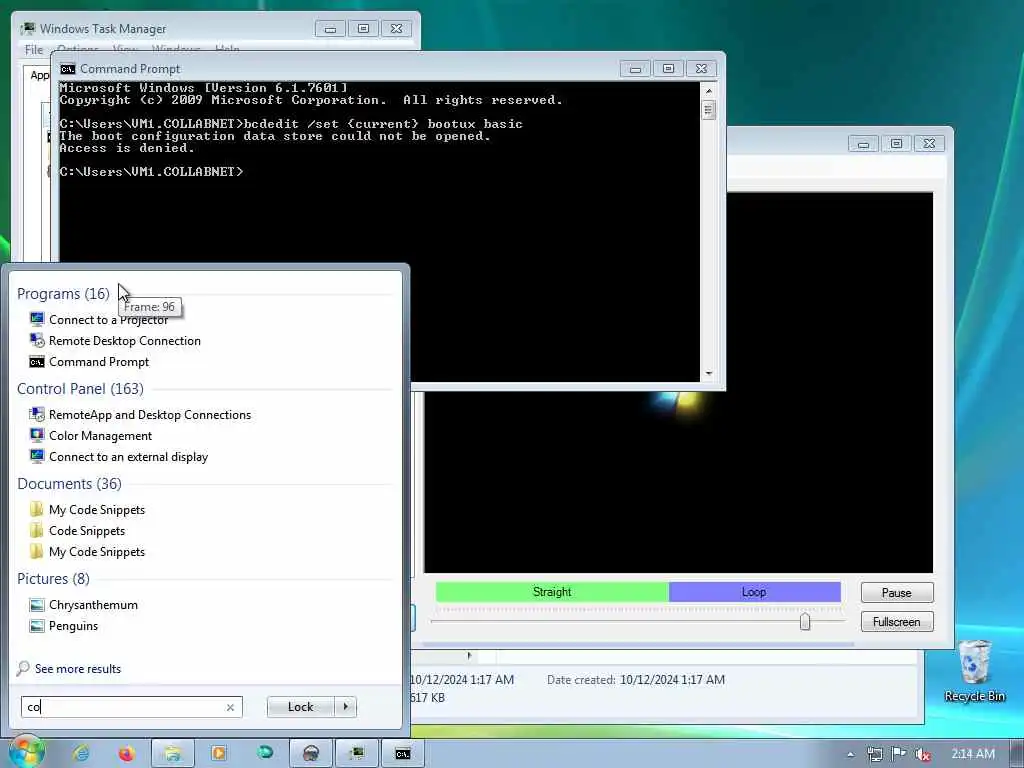Show hidden tray icons arrow
Screen dimensions: 1024x768
coord(850,754)
